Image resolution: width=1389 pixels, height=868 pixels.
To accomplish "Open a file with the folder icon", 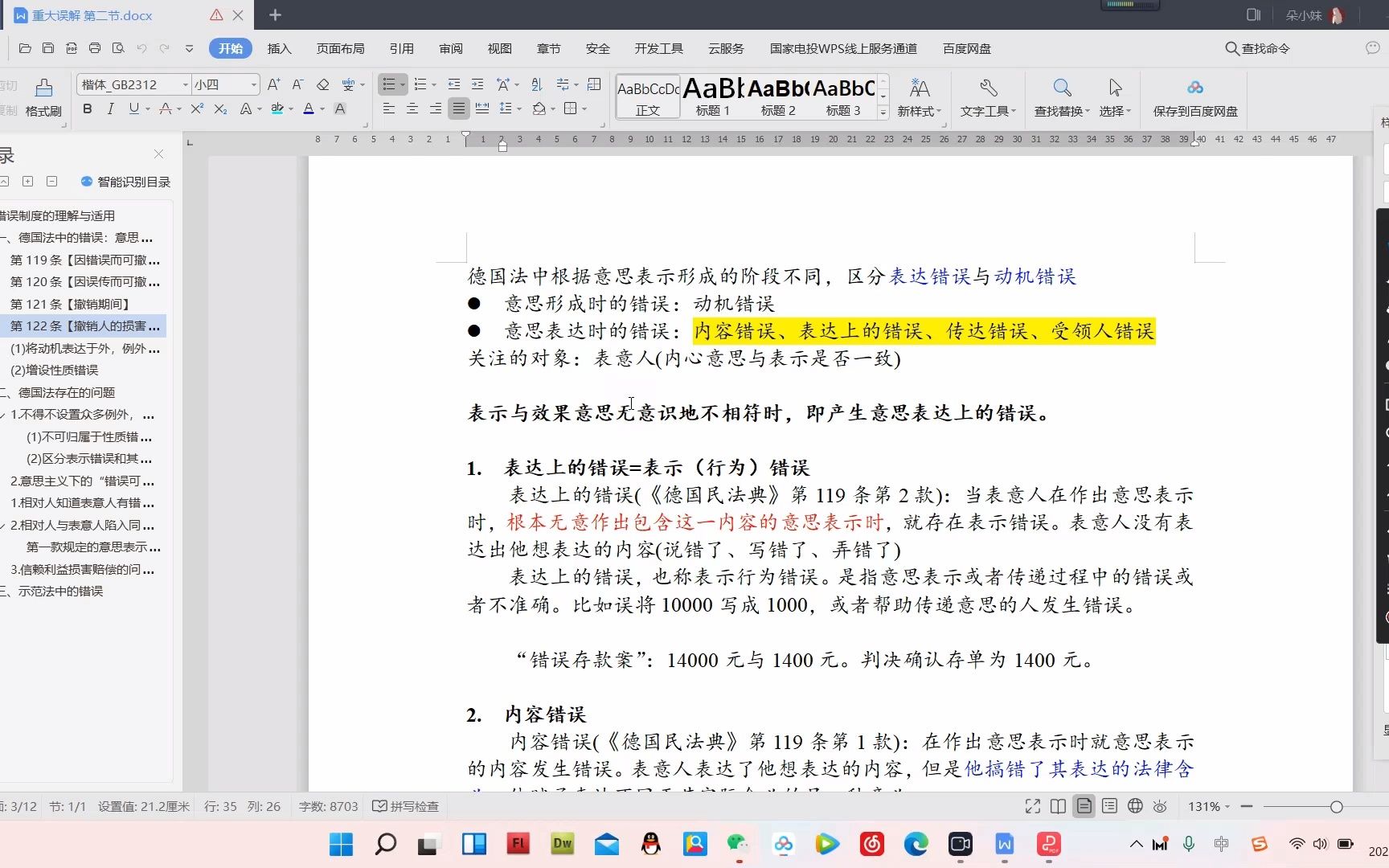I will (25, 48).
